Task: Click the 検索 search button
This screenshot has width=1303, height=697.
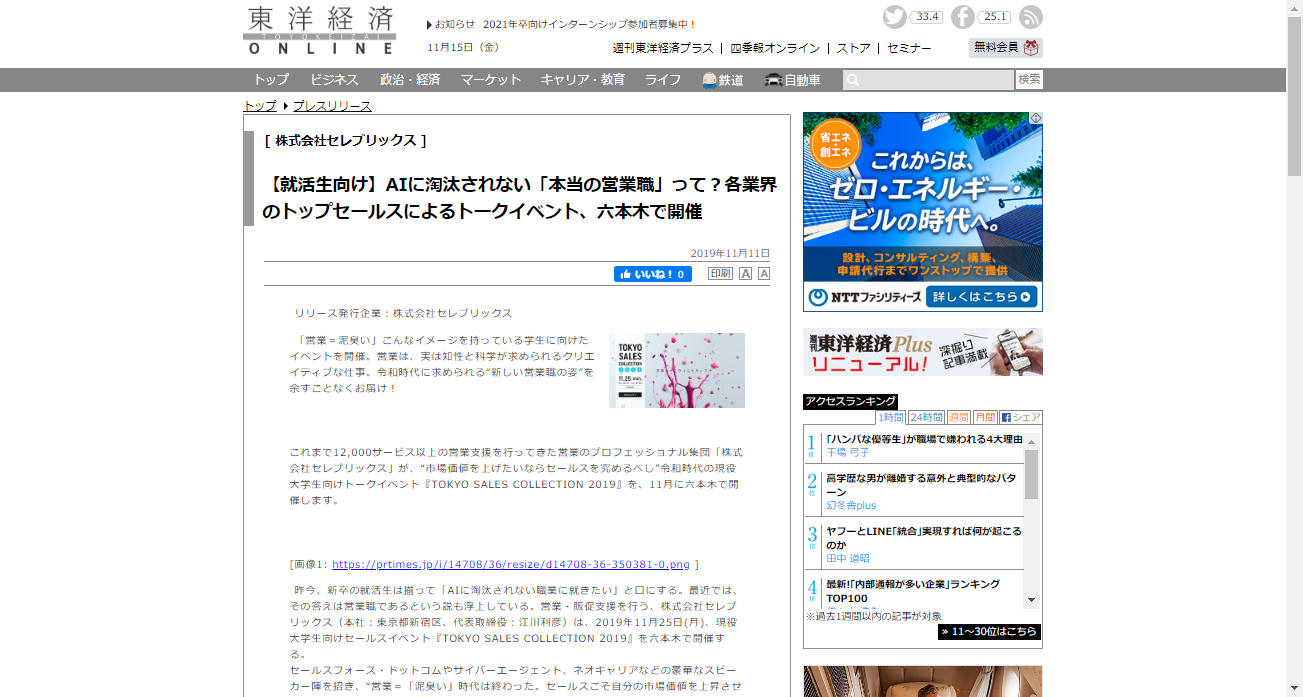Action: (1029, 80)
